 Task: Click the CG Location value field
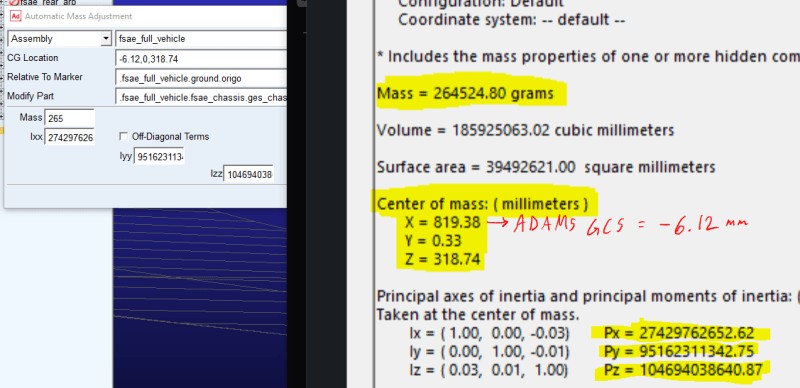coord(201,59)
